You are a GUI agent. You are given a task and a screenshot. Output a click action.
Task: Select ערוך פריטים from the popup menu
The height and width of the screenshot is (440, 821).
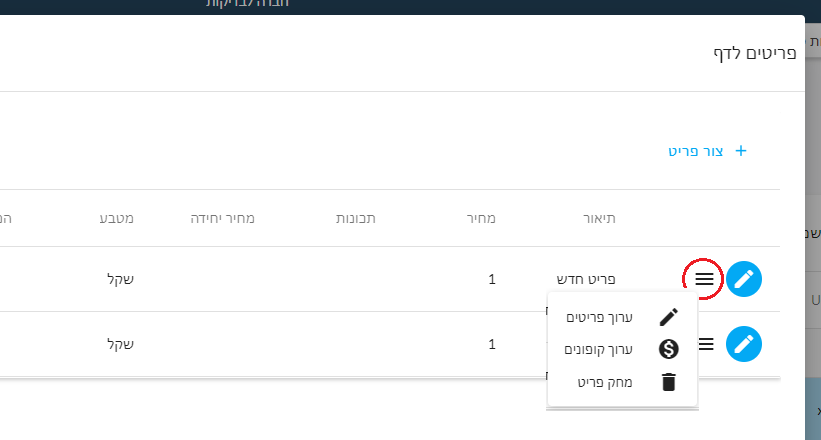[622, 317]
